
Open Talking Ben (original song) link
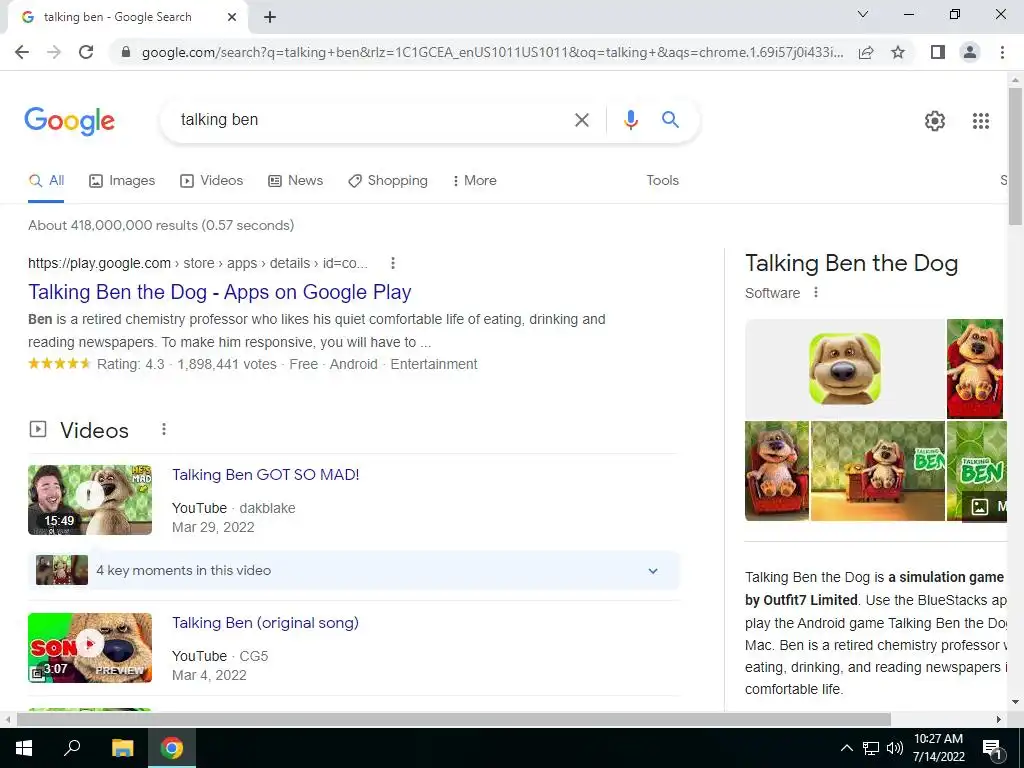265,623
